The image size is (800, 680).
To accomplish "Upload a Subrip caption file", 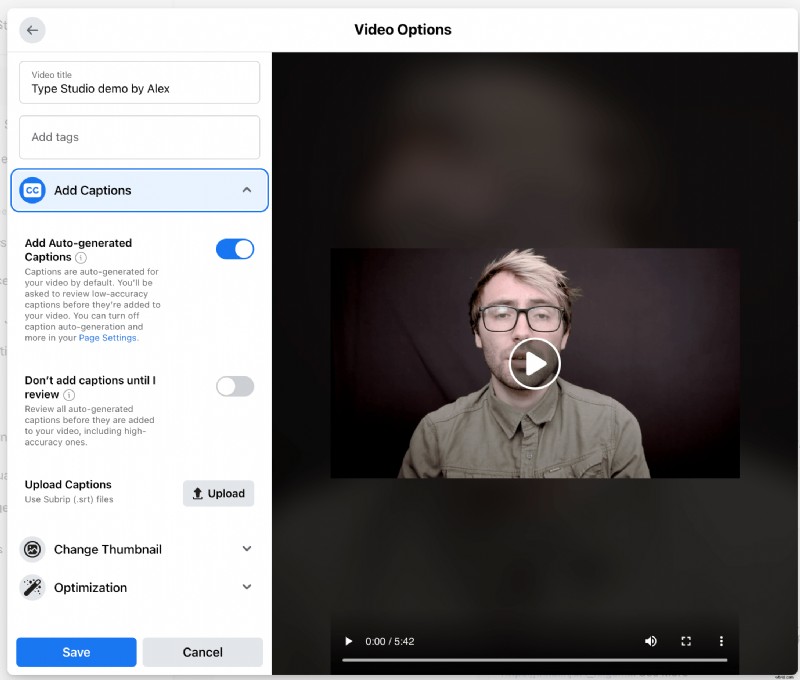I will click(x=218, y=493).
